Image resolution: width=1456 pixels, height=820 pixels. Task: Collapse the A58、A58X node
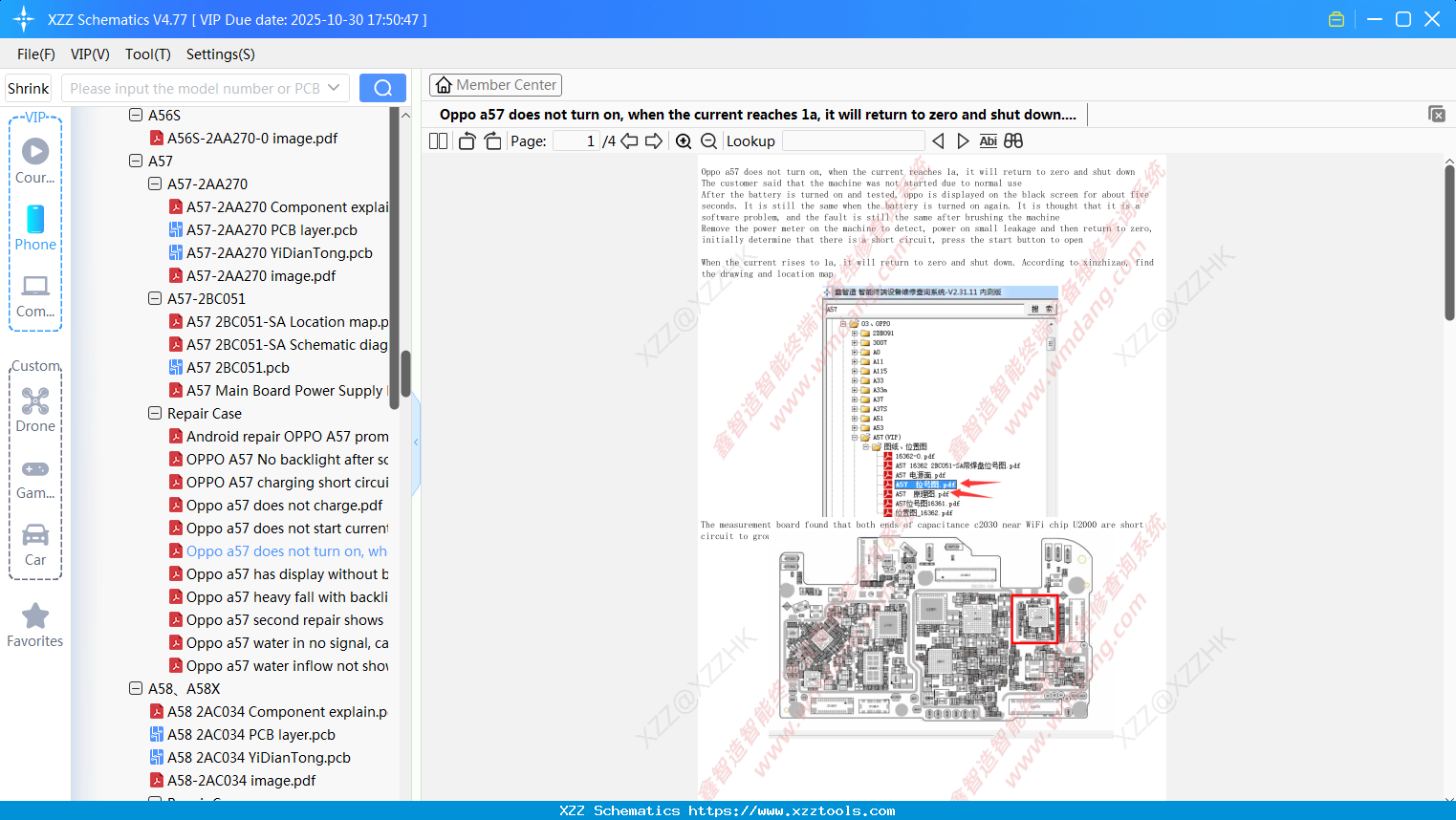click(136, 688)
